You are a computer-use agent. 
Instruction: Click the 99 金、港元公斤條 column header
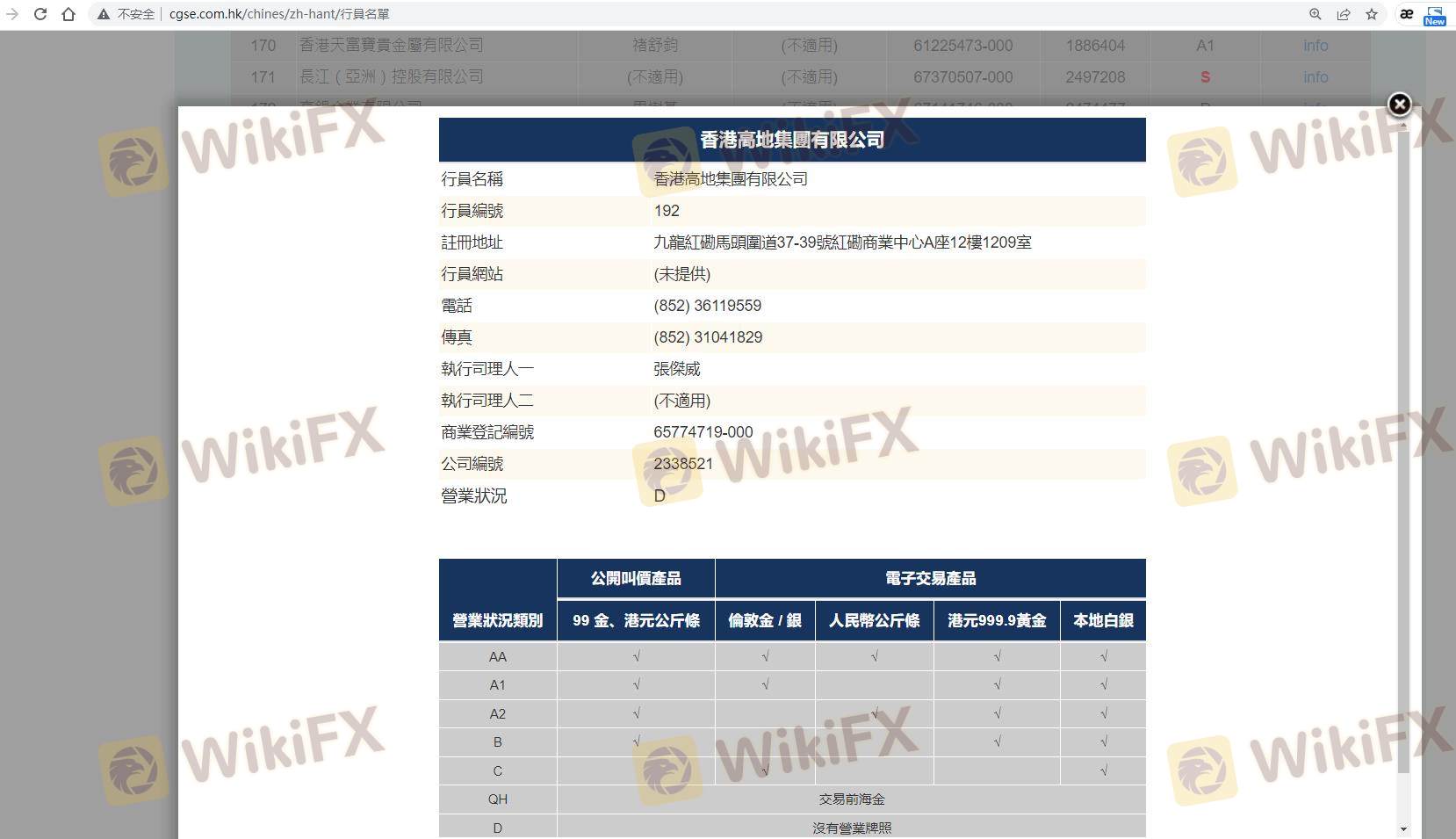coord(636,621)
